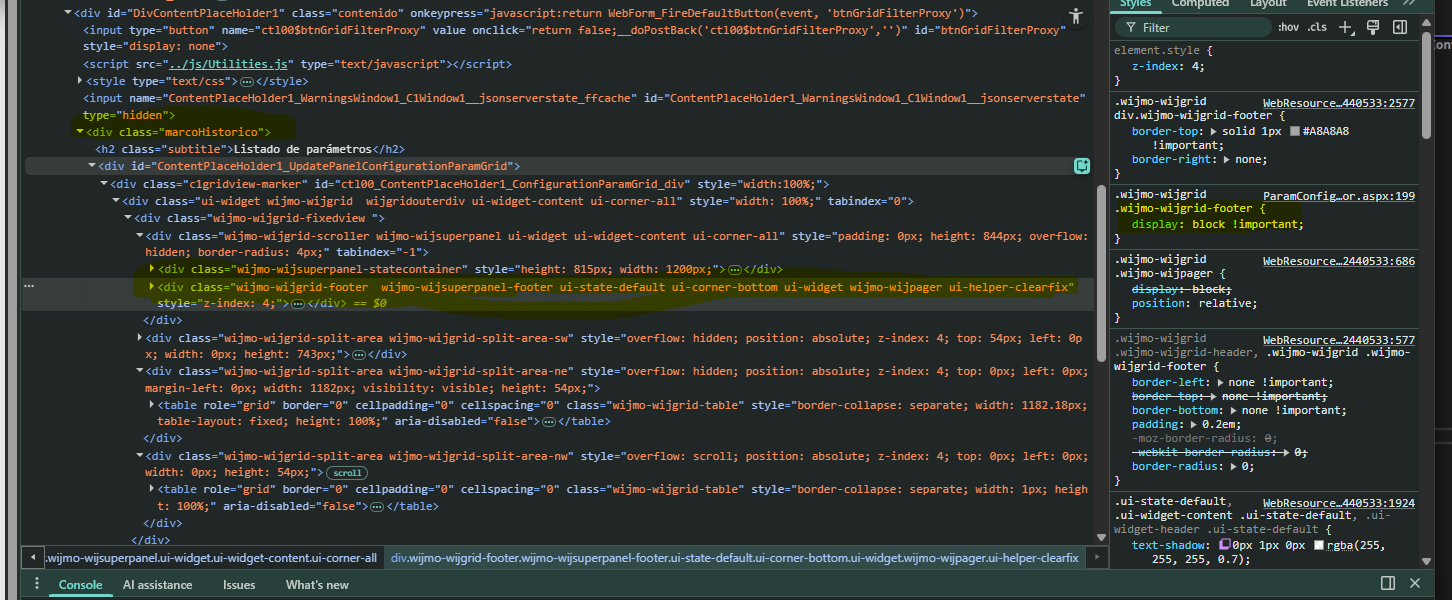Click the scroll badge on split-area-nw div

347,472
